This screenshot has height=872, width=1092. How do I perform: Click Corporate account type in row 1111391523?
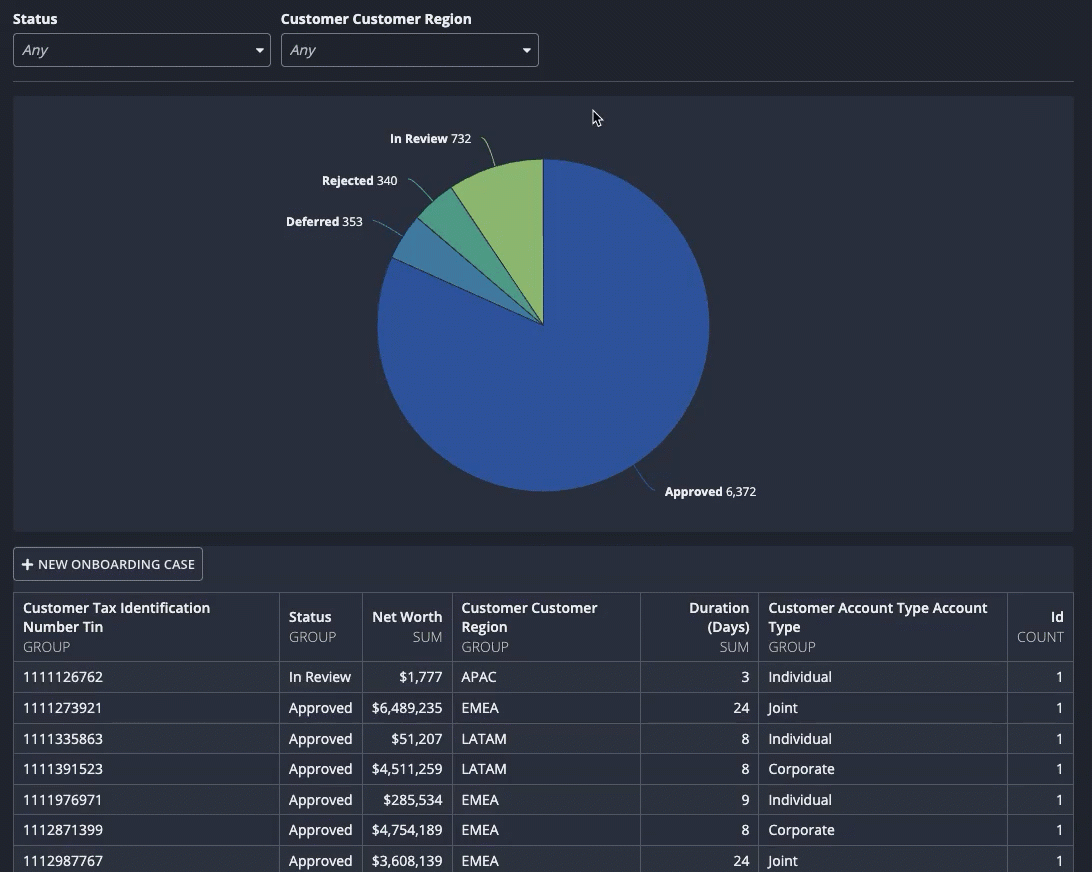coord(883,769)
